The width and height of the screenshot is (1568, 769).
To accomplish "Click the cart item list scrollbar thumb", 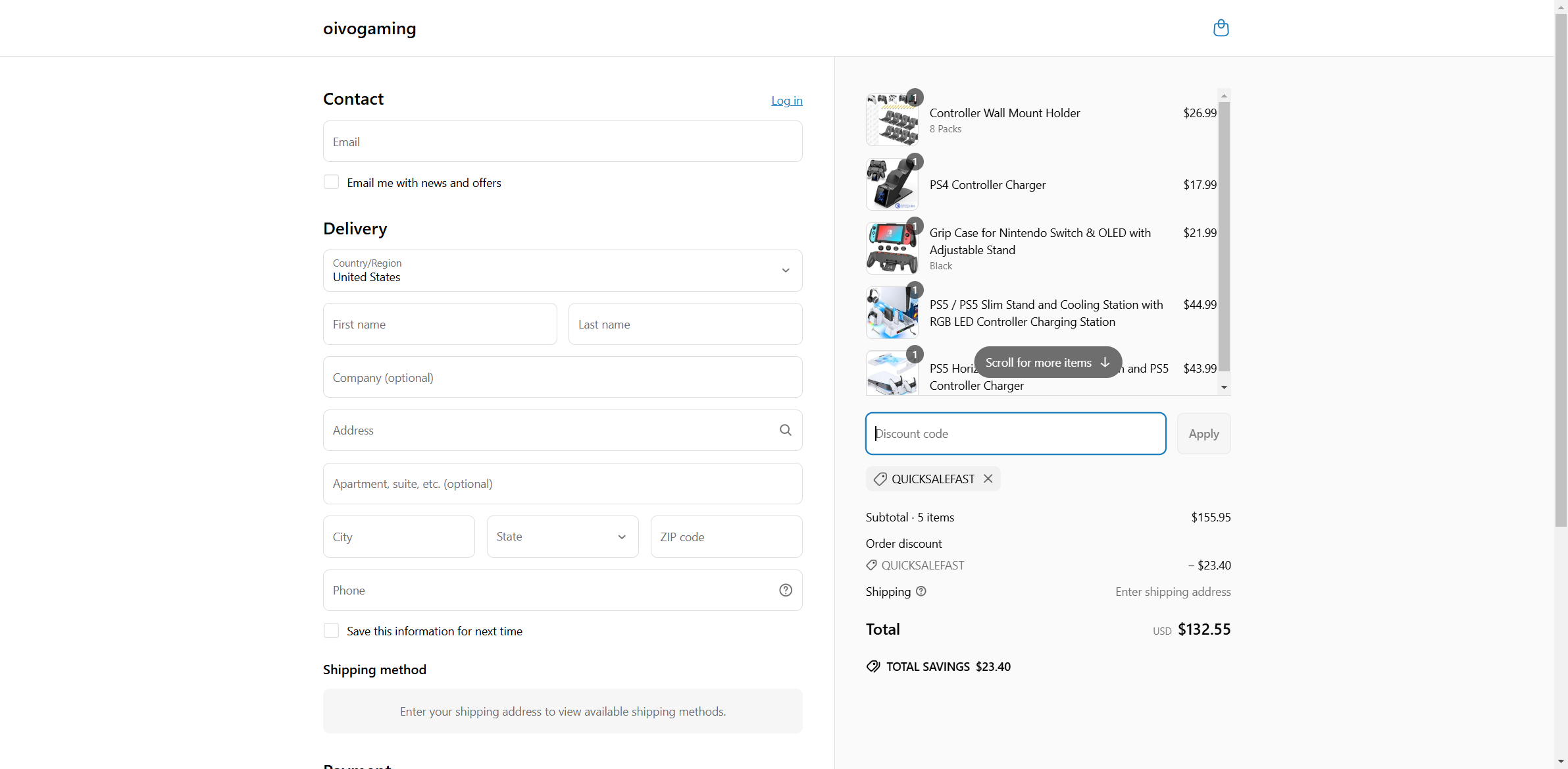I will click(1224, 237).
